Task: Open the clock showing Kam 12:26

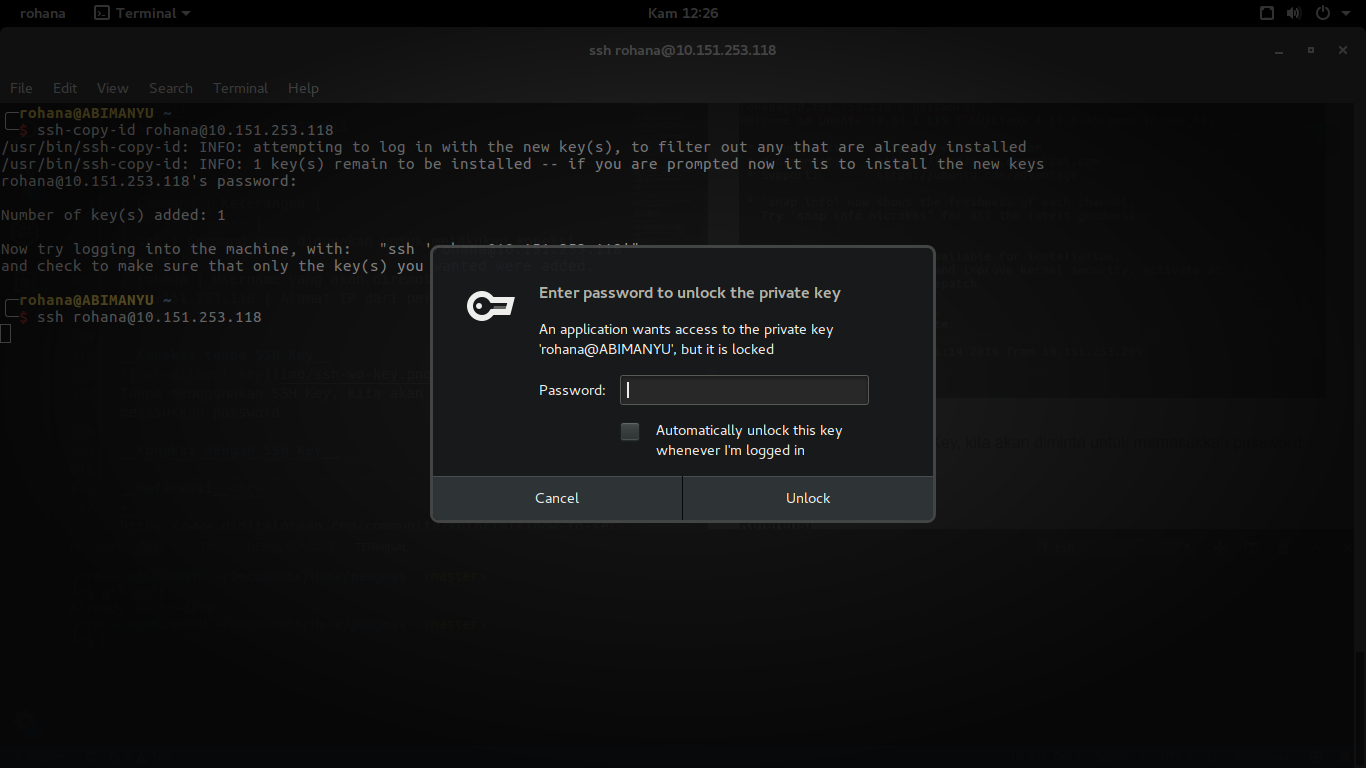Action: coord(683,13)
